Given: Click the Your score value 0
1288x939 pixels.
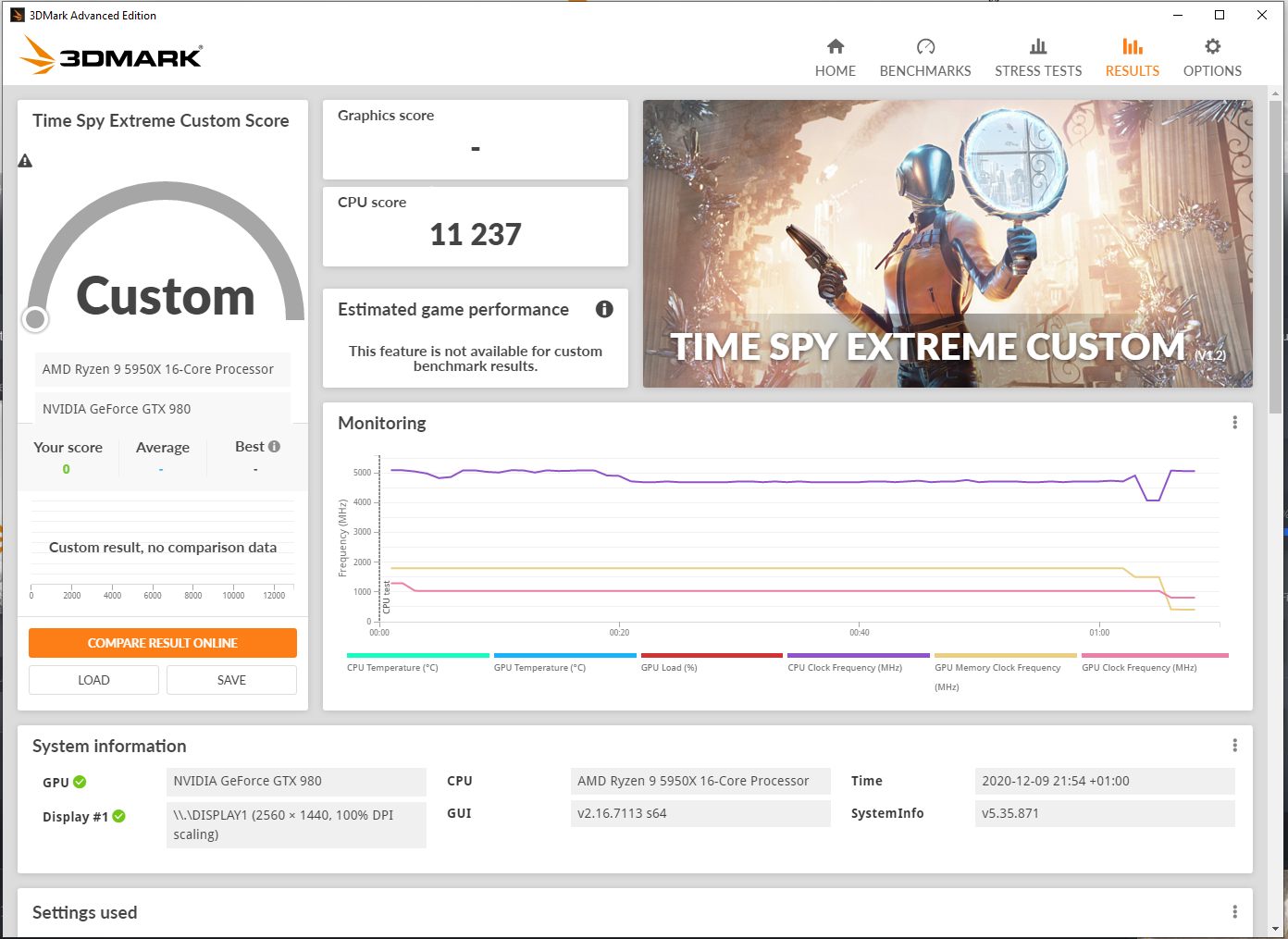Looking at the screenshot, I should click(66, 469).
